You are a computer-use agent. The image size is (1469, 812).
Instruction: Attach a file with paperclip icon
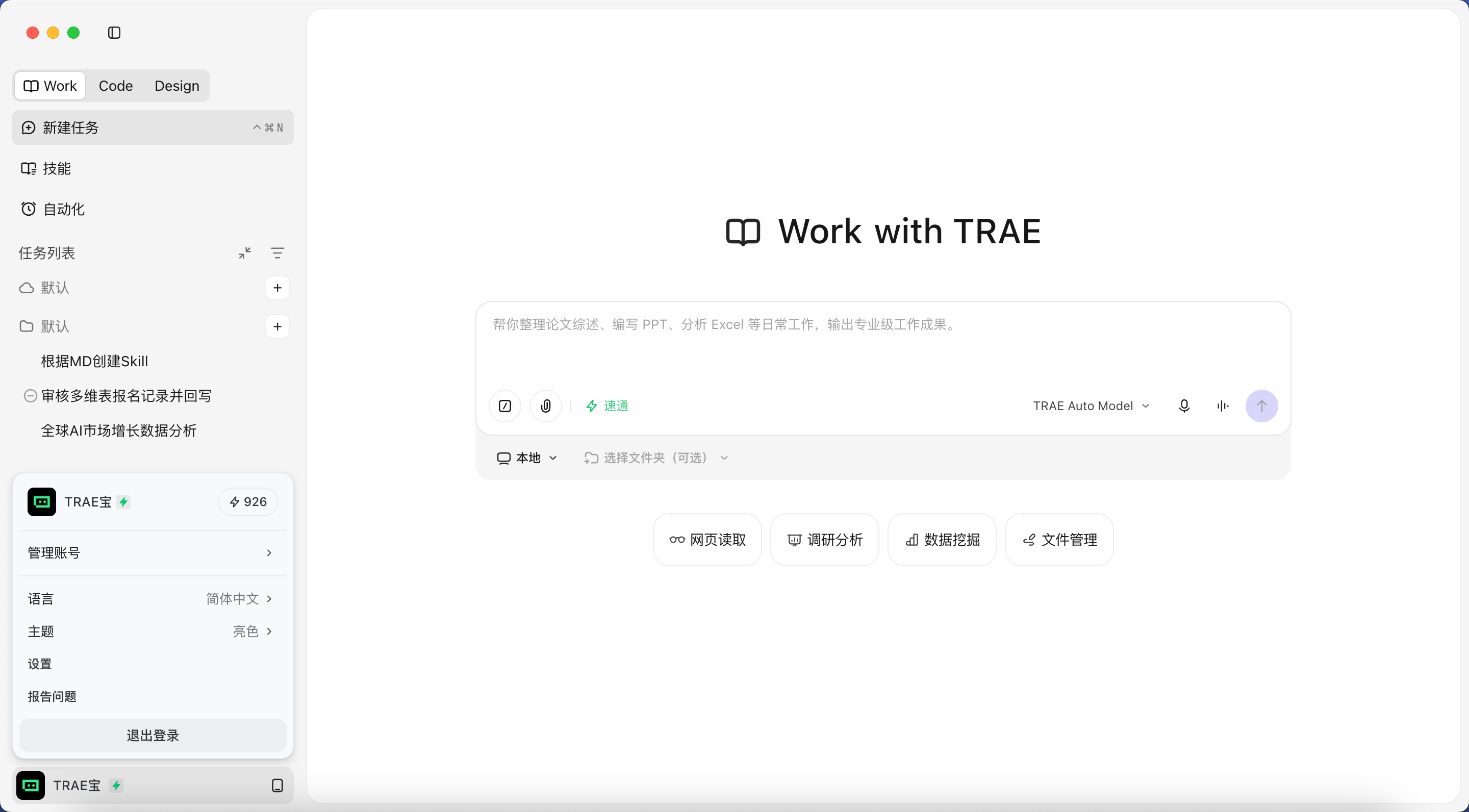546,406
